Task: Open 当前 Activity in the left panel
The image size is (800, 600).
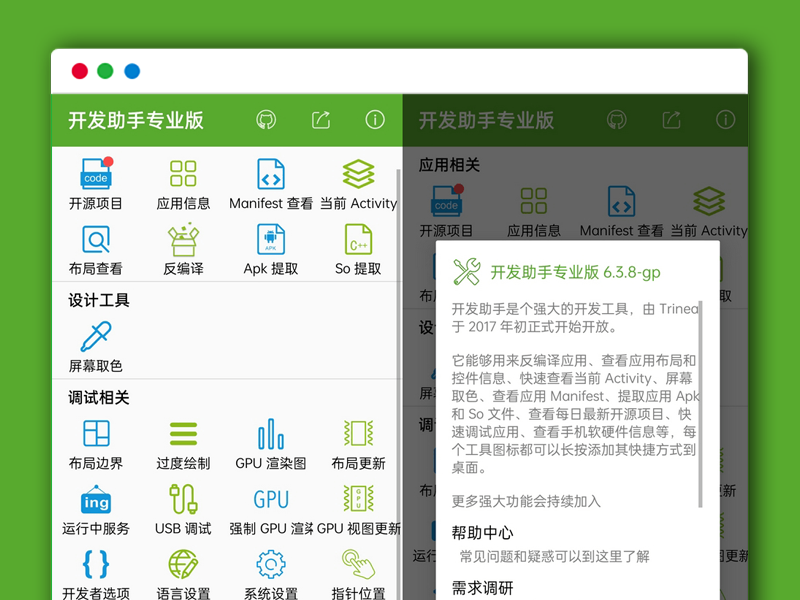Action: (358, 184)
